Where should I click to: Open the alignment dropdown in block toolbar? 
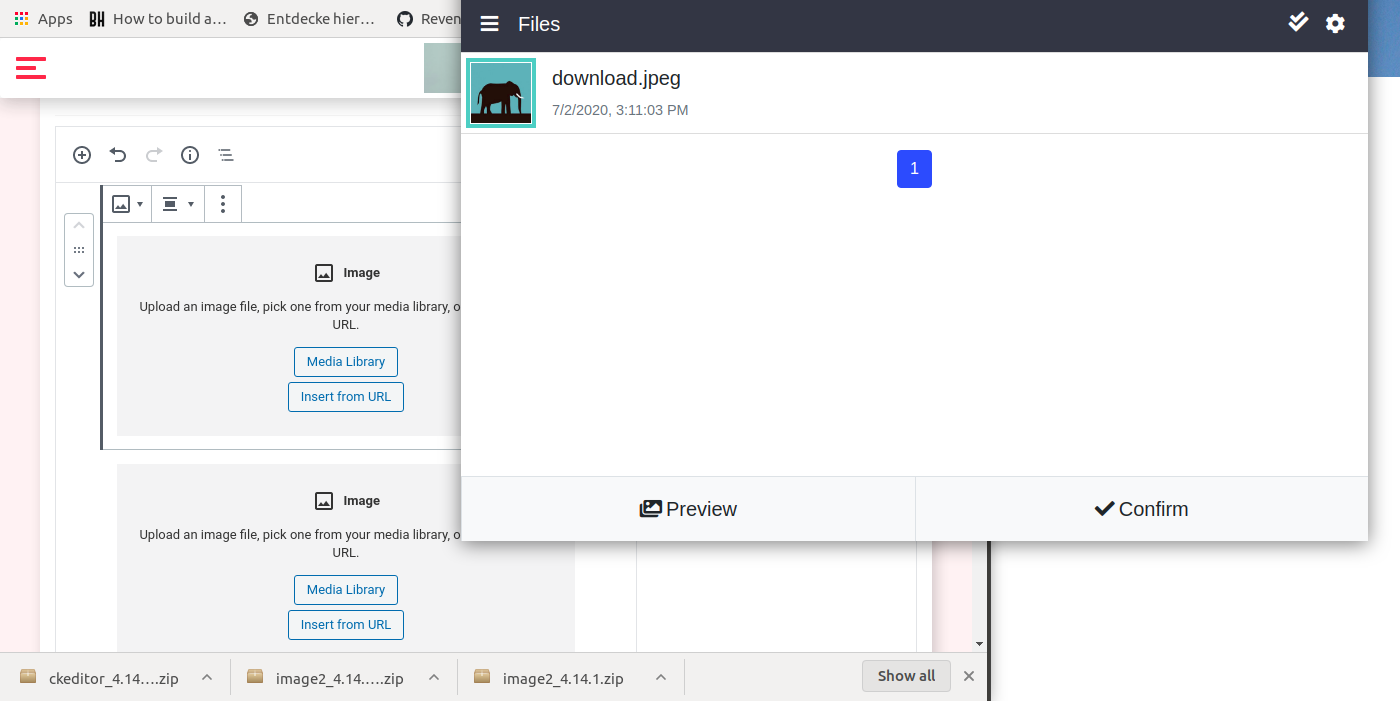coord(177,203)
